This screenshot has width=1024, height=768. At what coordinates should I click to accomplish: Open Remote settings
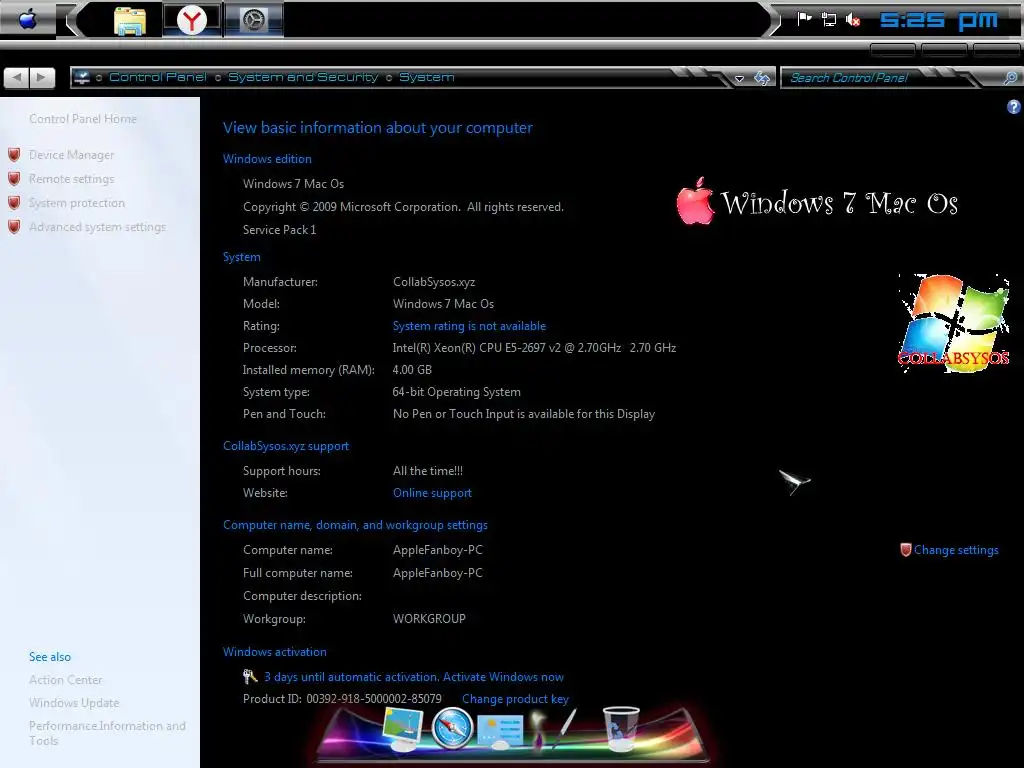[71, 179]
